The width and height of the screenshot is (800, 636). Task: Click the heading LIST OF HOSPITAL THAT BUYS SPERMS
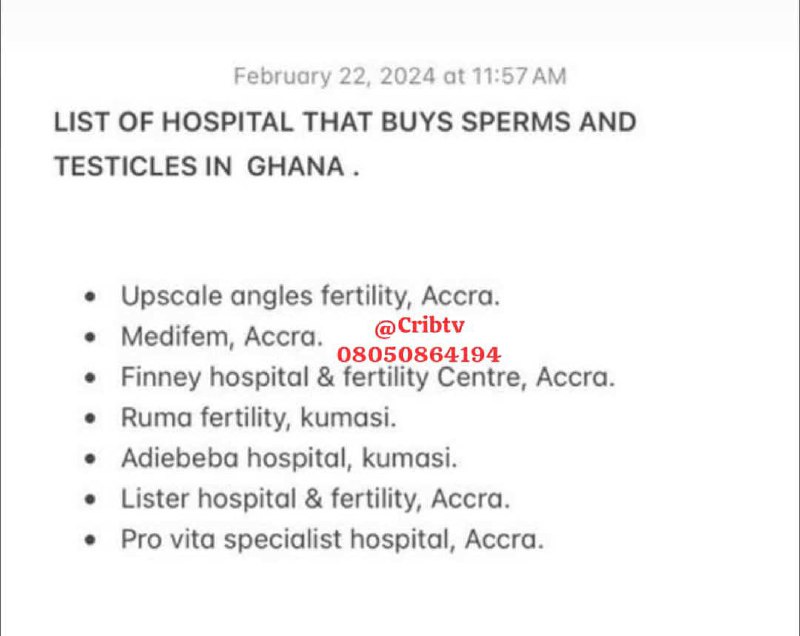click(345, 122)
